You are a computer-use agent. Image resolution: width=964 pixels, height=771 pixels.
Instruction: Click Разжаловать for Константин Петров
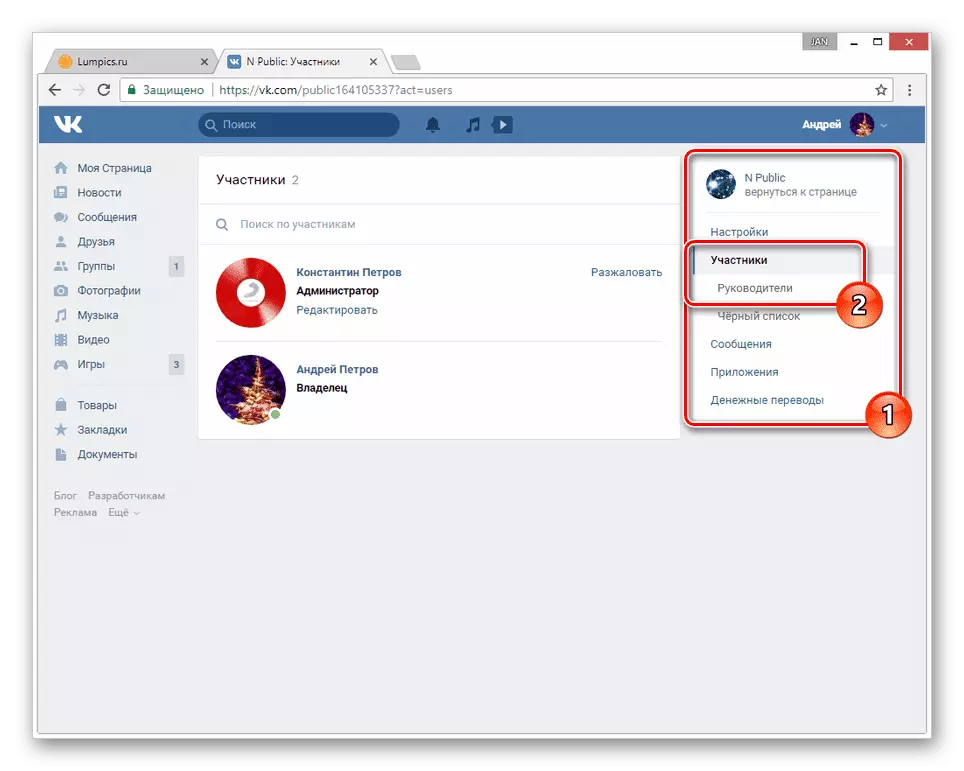point(626,272)
